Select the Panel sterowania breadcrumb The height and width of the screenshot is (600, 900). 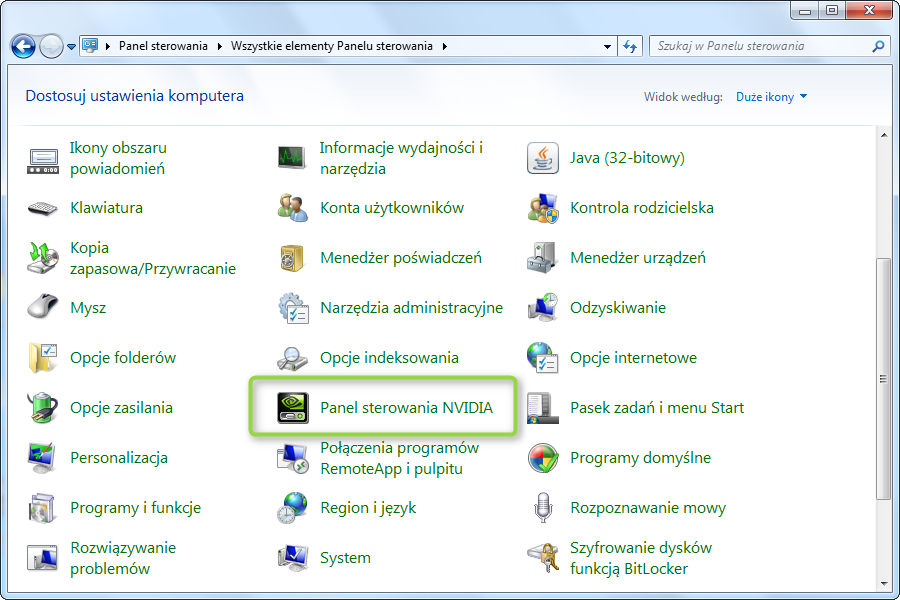[163, 47]
